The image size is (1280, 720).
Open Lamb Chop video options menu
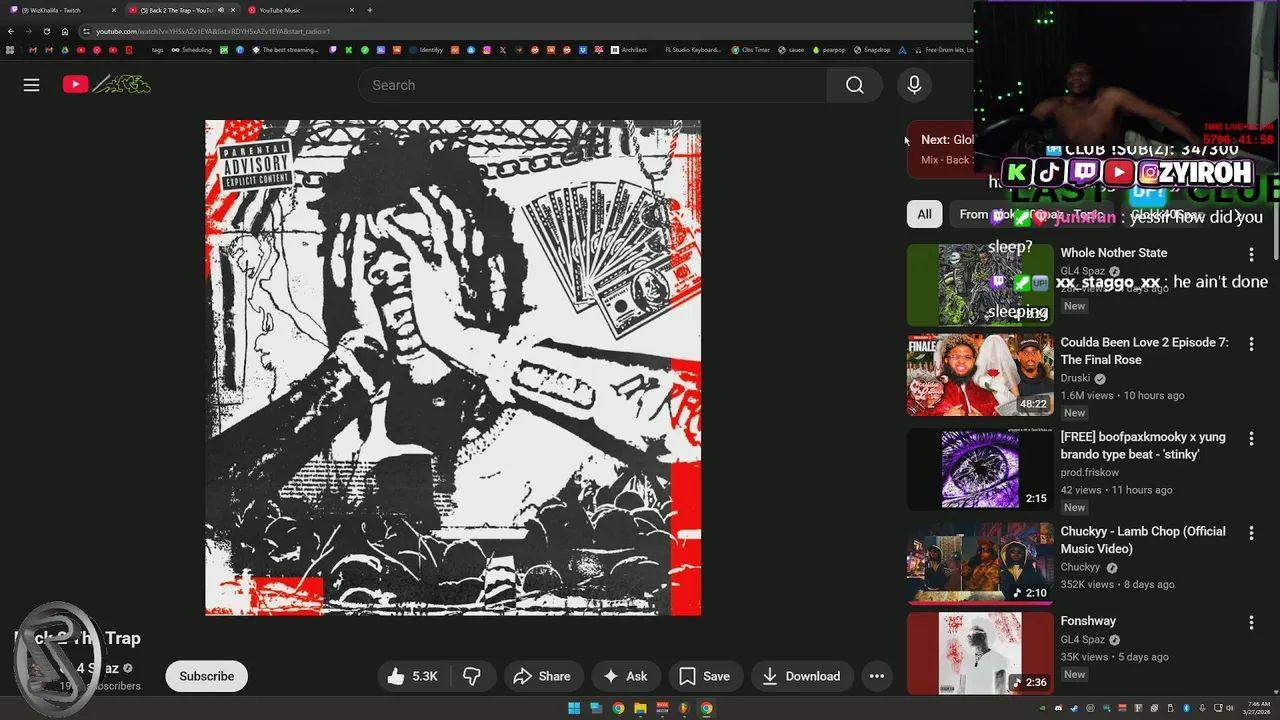(x=1251, y=534)
